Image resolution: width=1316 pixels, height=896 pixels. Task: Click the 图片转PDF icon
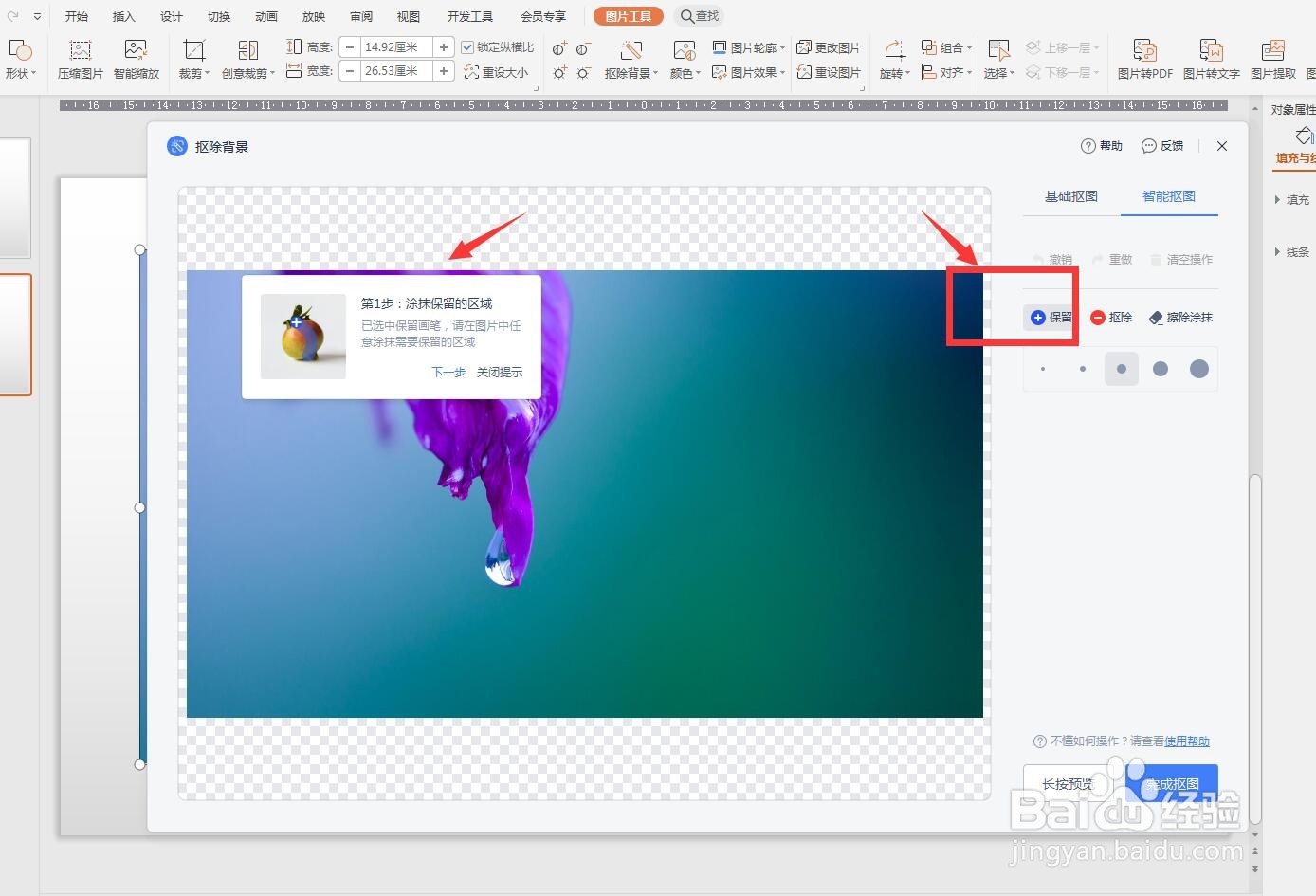(1144, 51)
